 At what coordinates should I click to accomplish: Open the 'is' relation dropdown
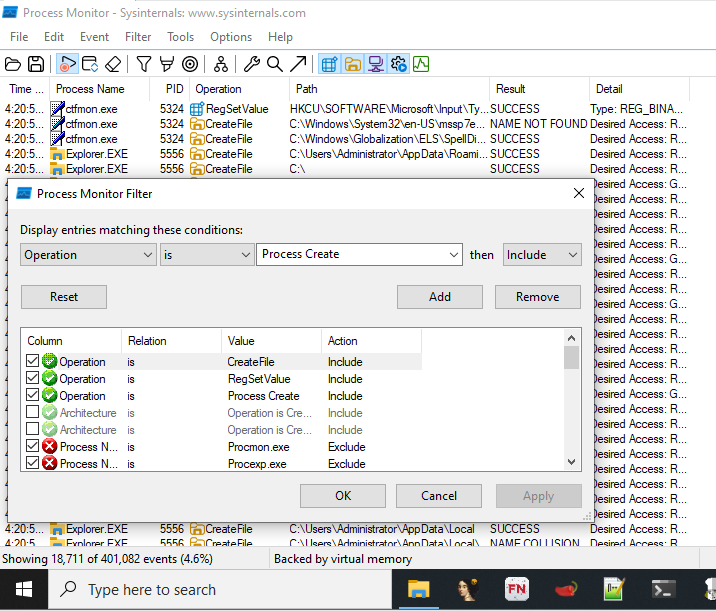(x=206, y=254)
